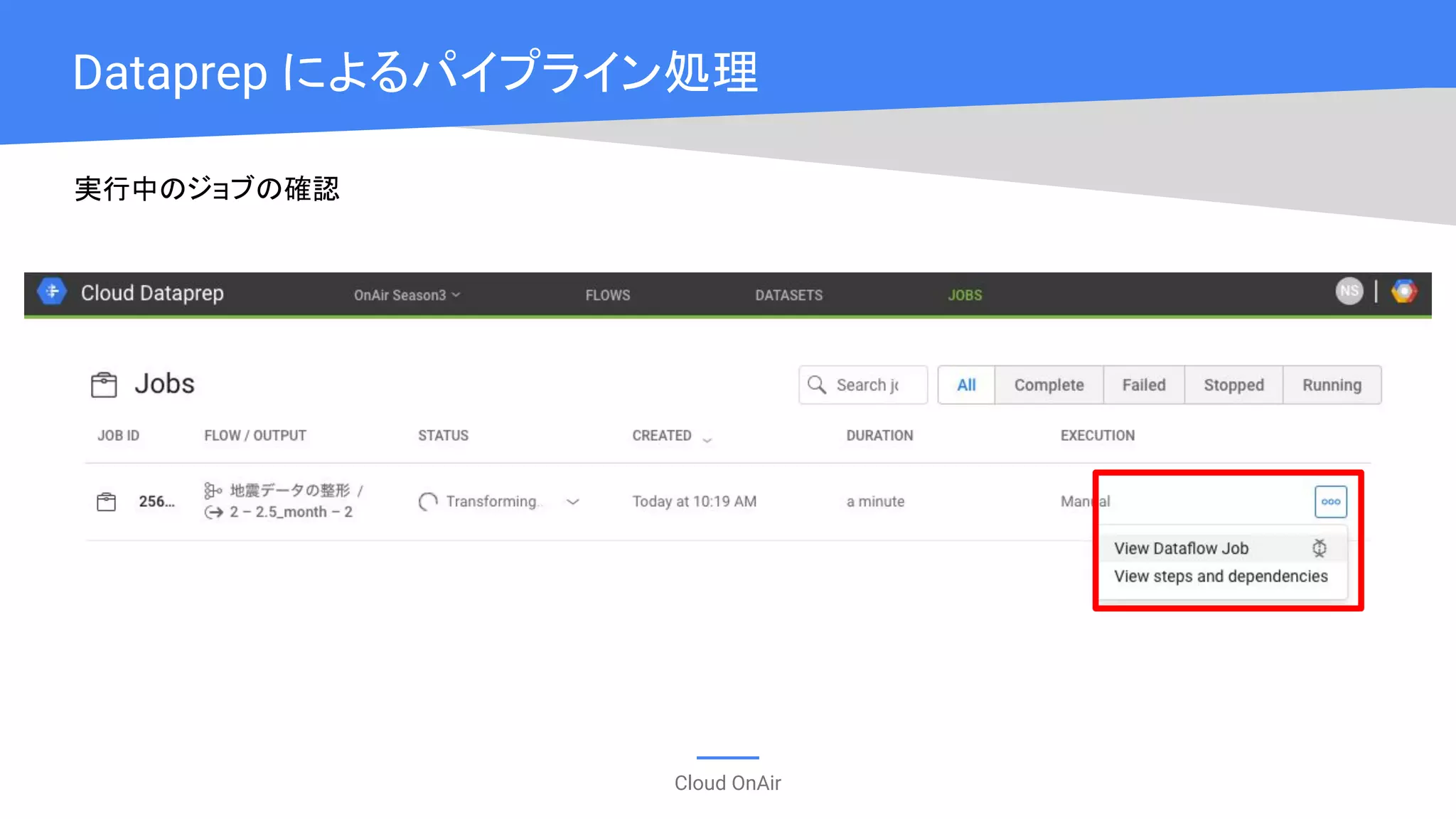This screenshot has height=819, width=1456.
Task: Filter jobs by Running
Action: [x=1332, y=385]
